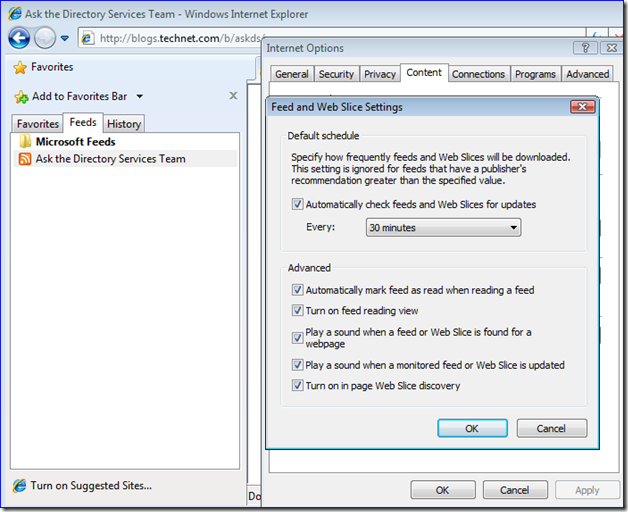Screen dimensions: 628x512
Task: Switch to the Favorites tab in Favorites Center
Action: (x=38, y=124)
